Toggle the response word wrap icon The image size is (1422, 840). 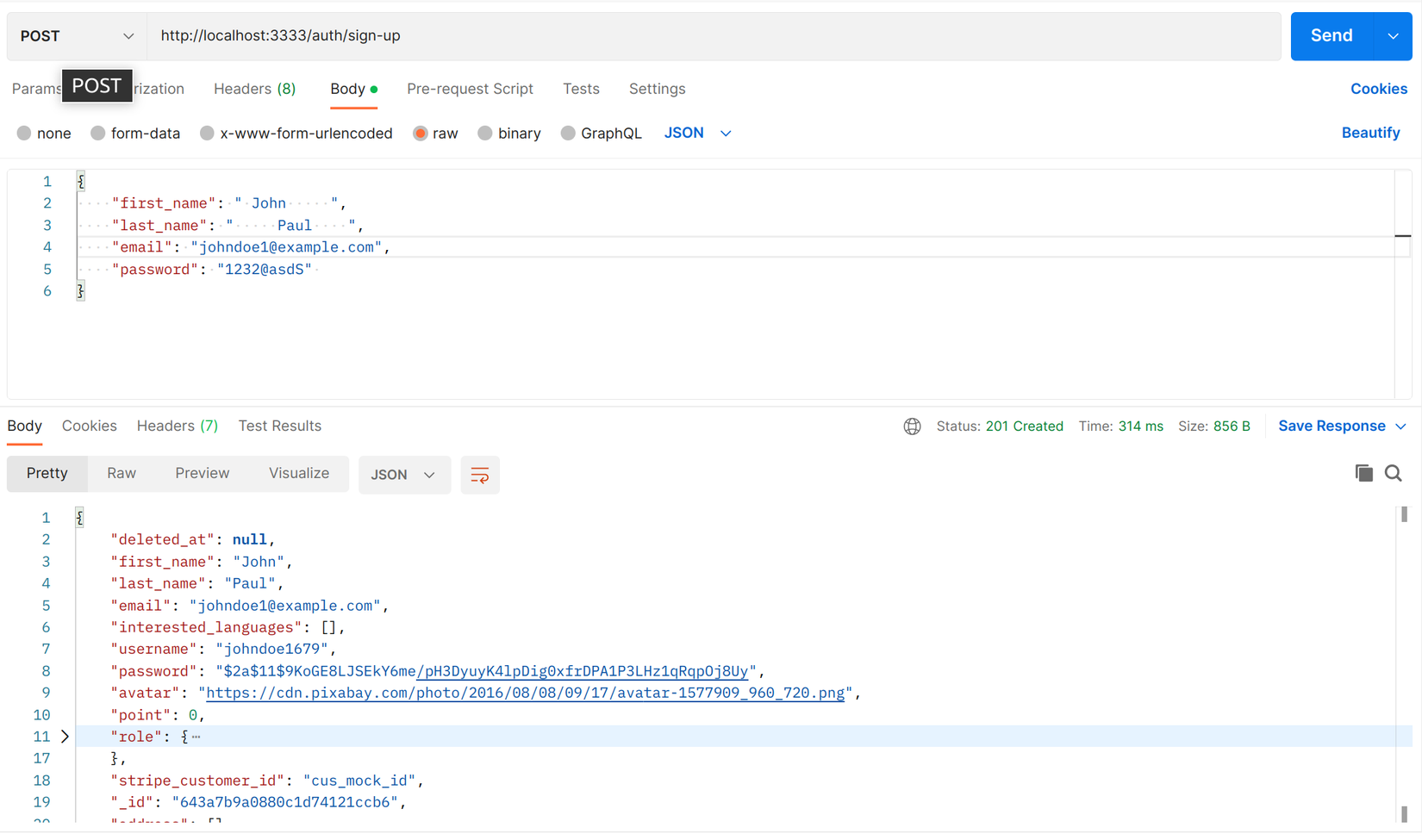tap(480, 475)
